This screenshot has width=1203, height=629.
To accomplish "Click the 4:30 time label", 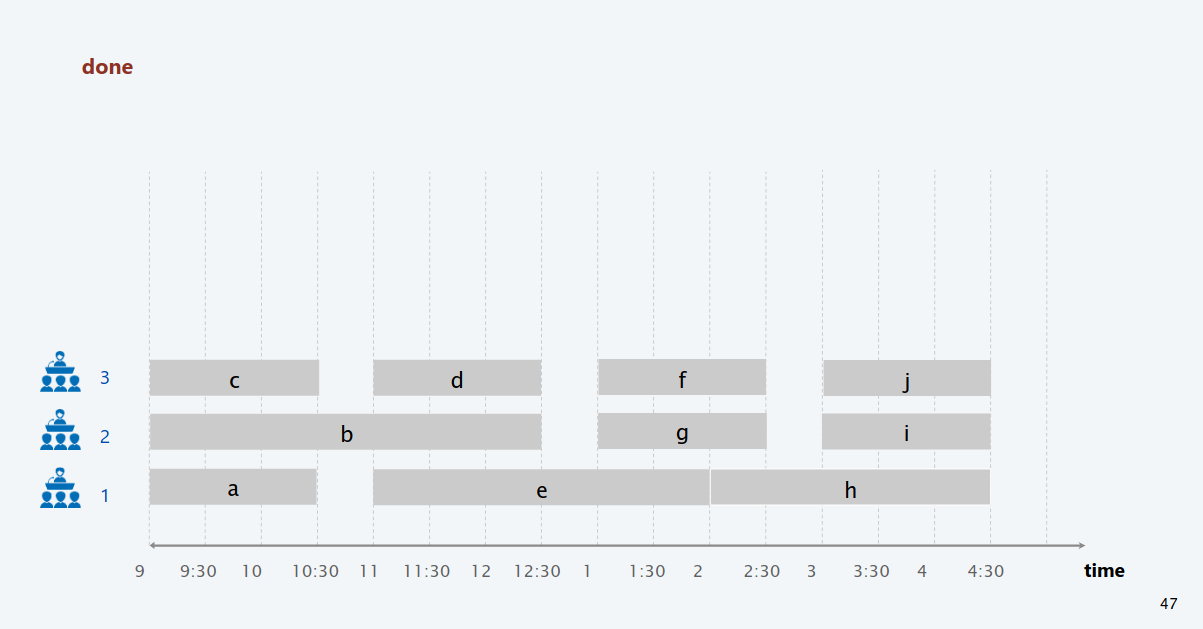I will 986,571.
